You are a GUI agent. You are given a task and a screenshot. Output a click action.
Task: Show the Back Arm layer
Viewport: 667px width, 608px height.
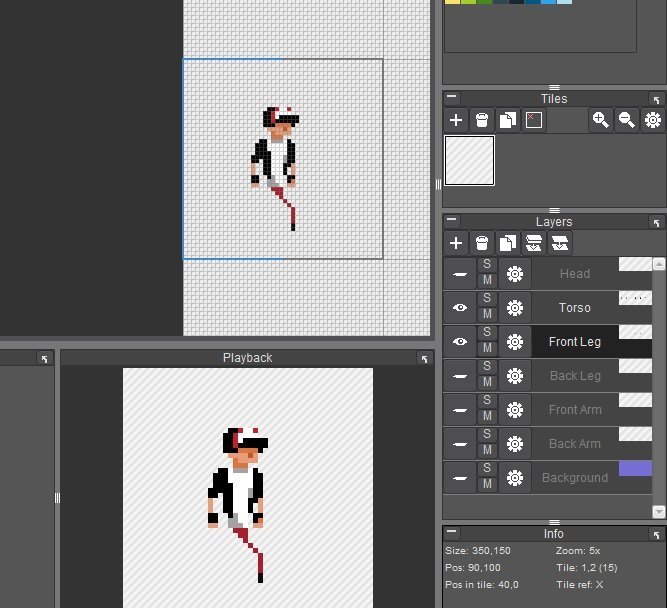pos(460,444)
